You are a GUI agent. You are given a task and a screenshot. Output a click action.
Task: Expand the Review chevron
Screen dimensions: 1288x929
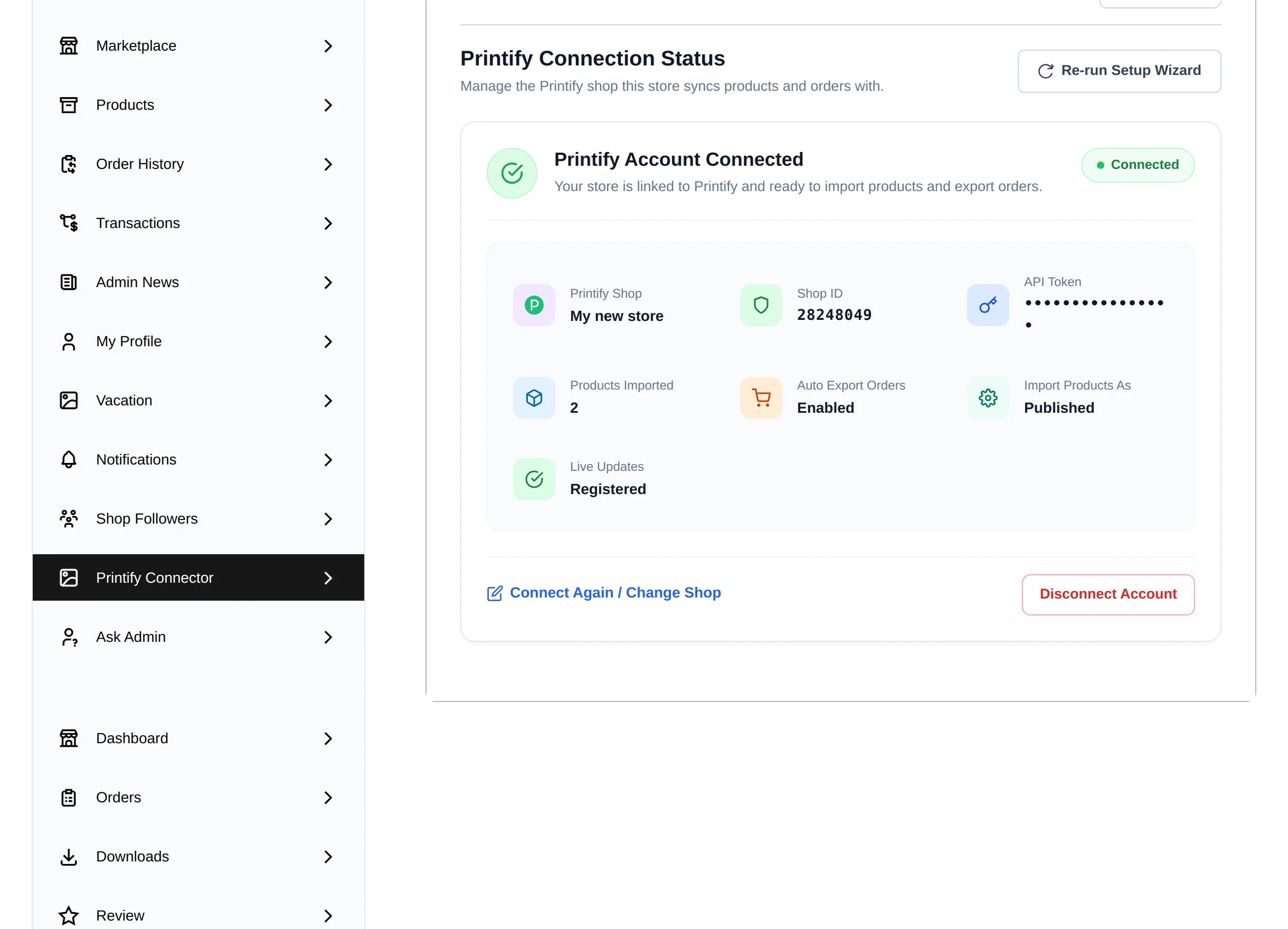pyautogui.click(x=328, y=915)
